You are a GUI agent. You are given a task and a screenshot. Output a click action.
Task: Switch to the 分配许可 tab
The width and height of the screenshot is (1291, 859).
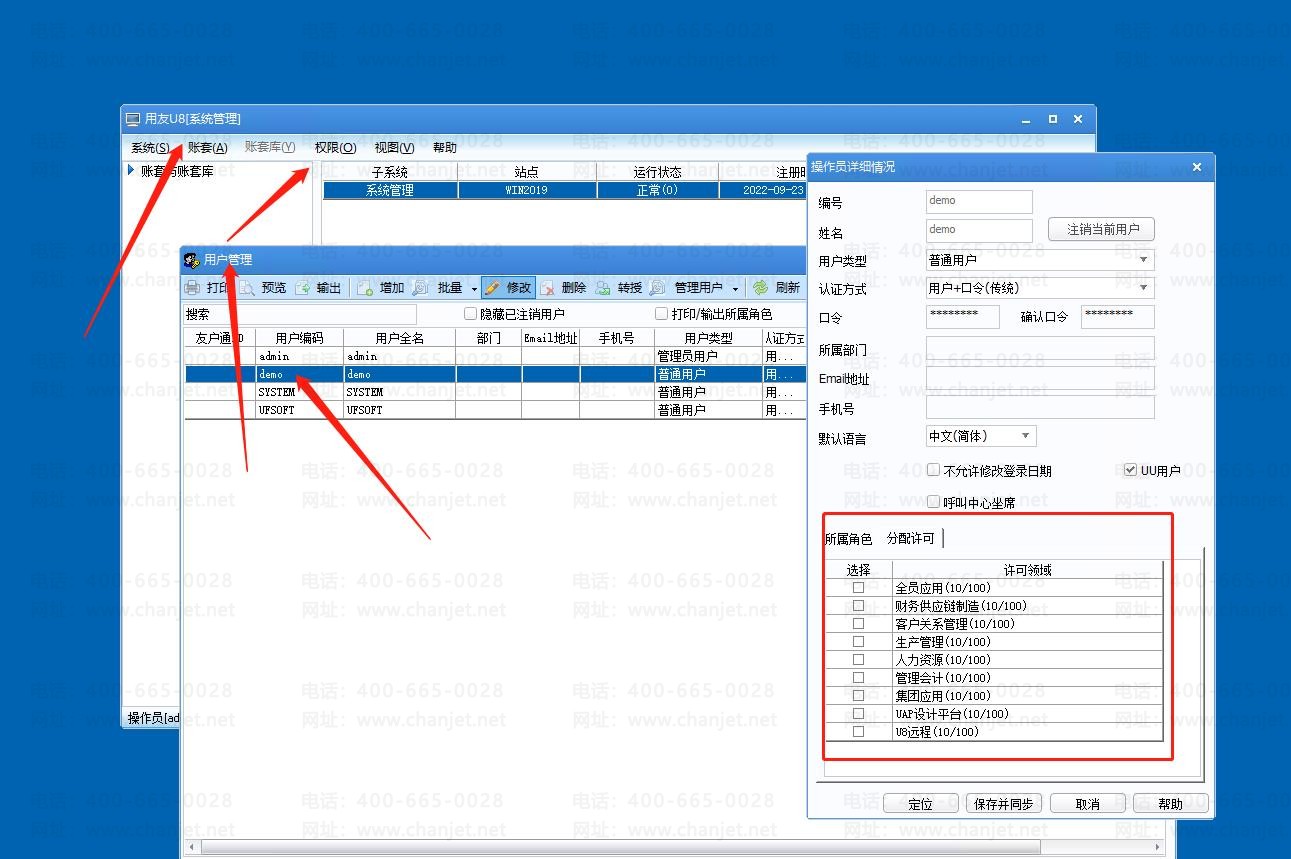tap(911, 538)
